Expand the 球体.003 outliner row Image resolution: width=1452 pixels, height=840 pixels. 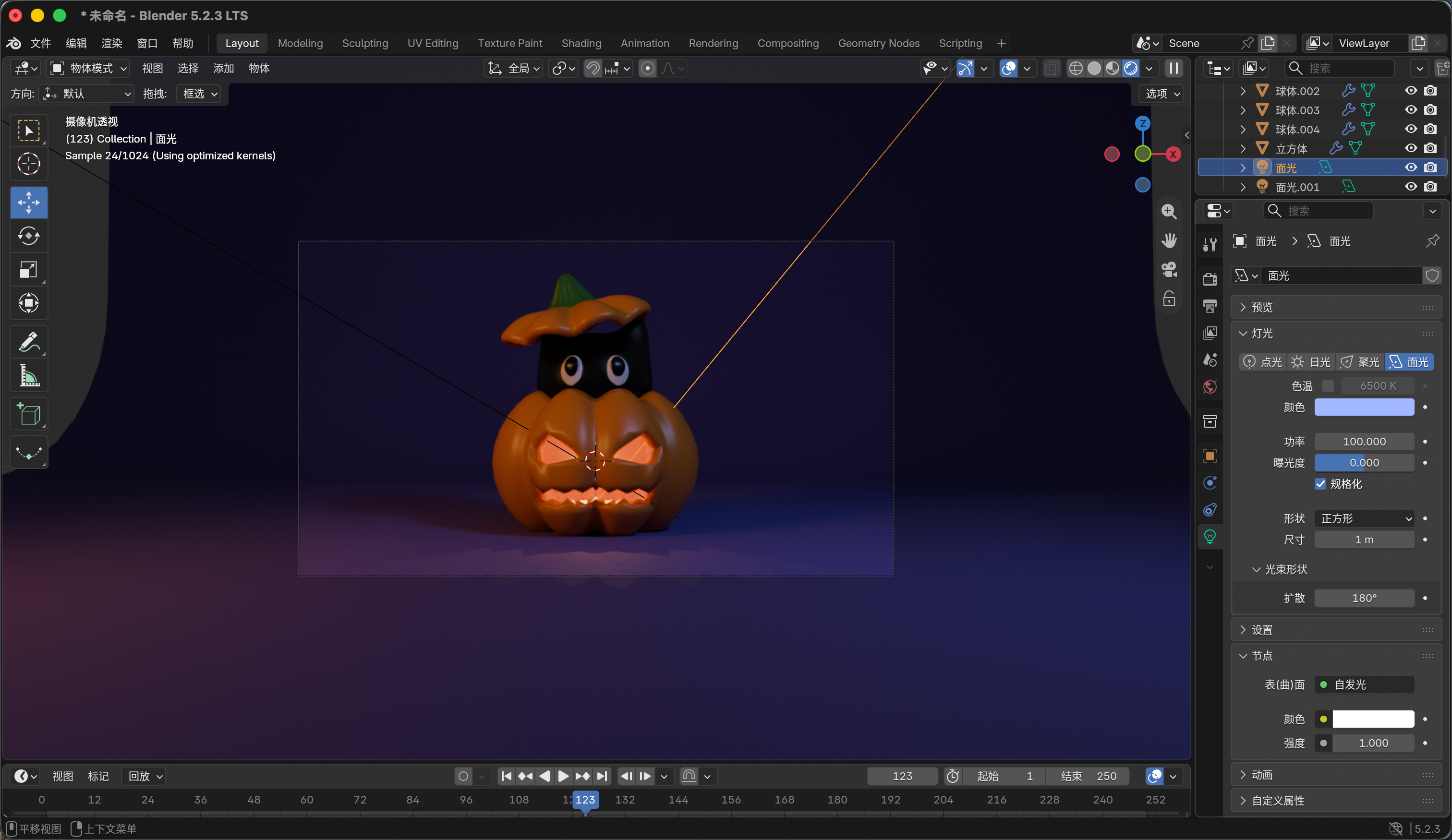point(1243,109)
